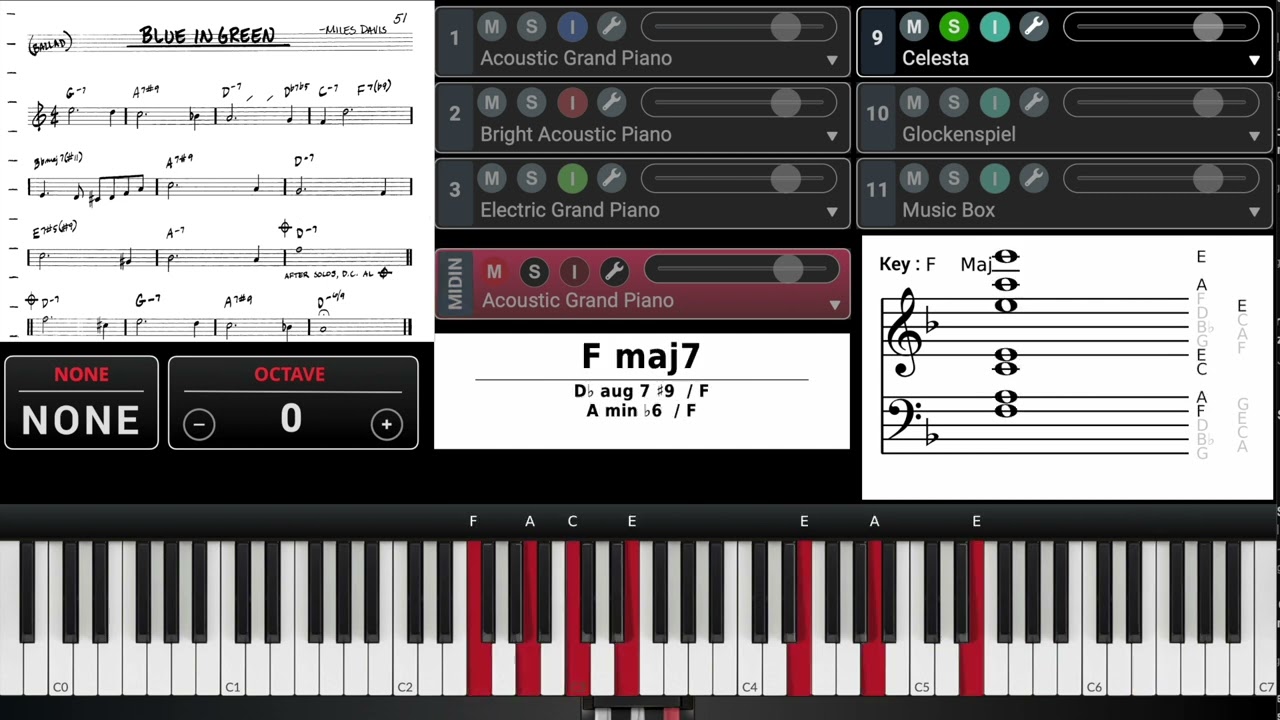
Task: Open settings wrench for Music Box track
Action: click(x=1033, y=178)
